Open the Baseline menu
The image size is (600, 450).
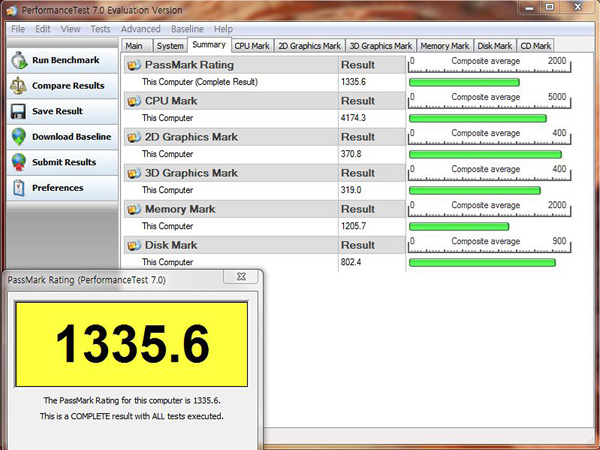pyautogui.click(x=187, y=29)
